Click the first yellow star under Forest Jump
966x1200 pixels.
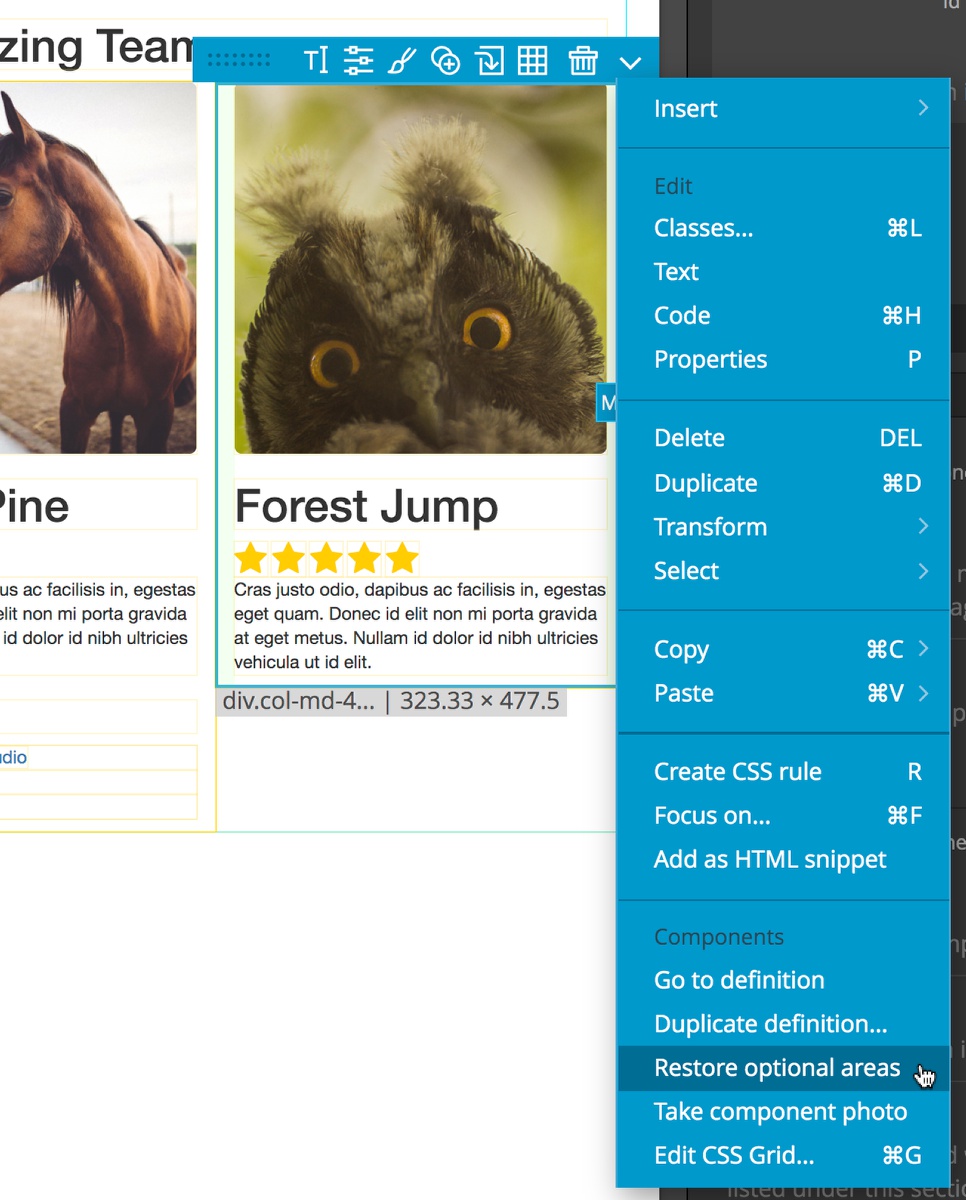[x=250, y=557]
